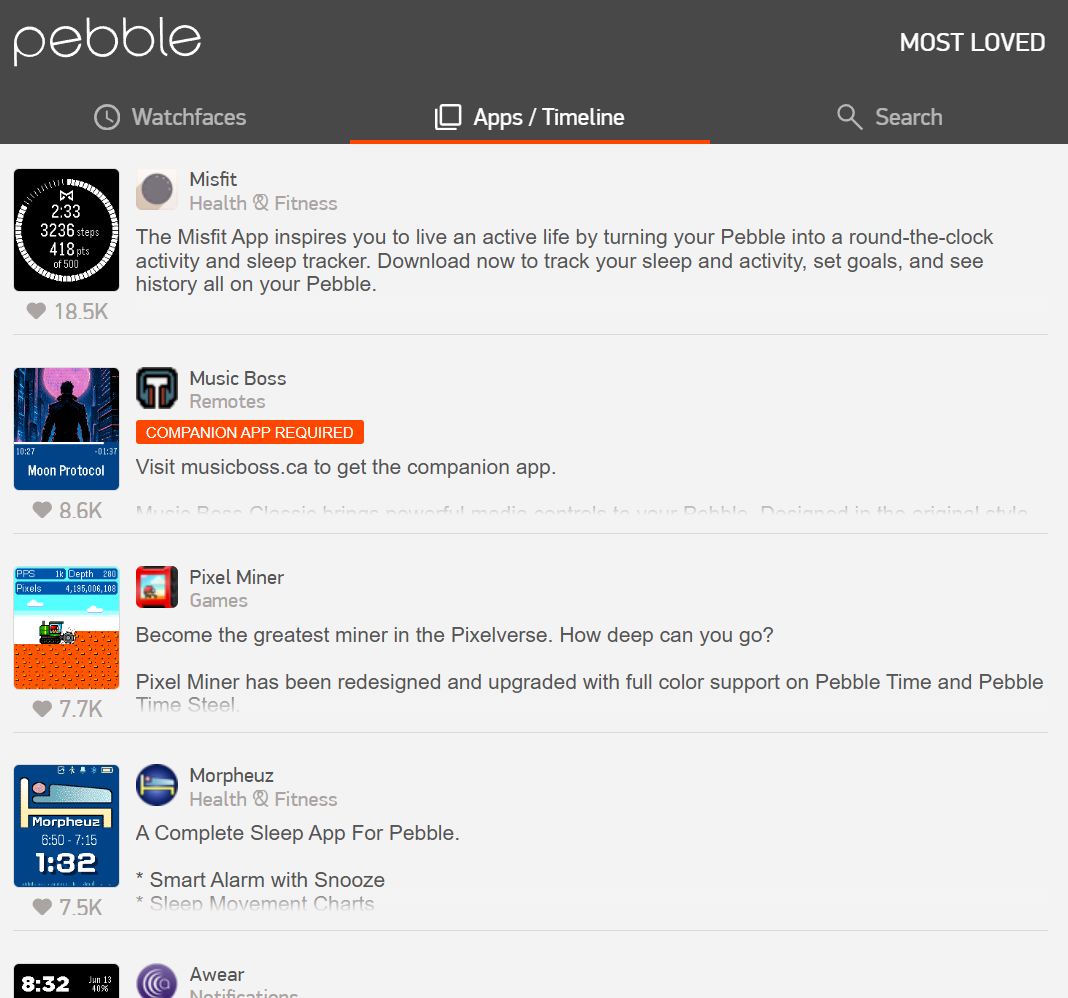Click the COMPANION APP REQUIRED badge

249,432
